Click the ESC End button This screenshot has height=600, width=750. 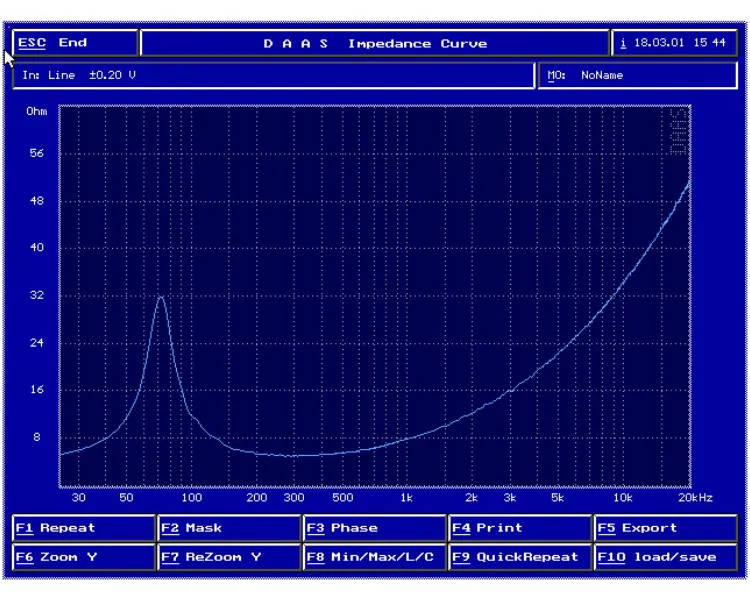pos(75,43)
